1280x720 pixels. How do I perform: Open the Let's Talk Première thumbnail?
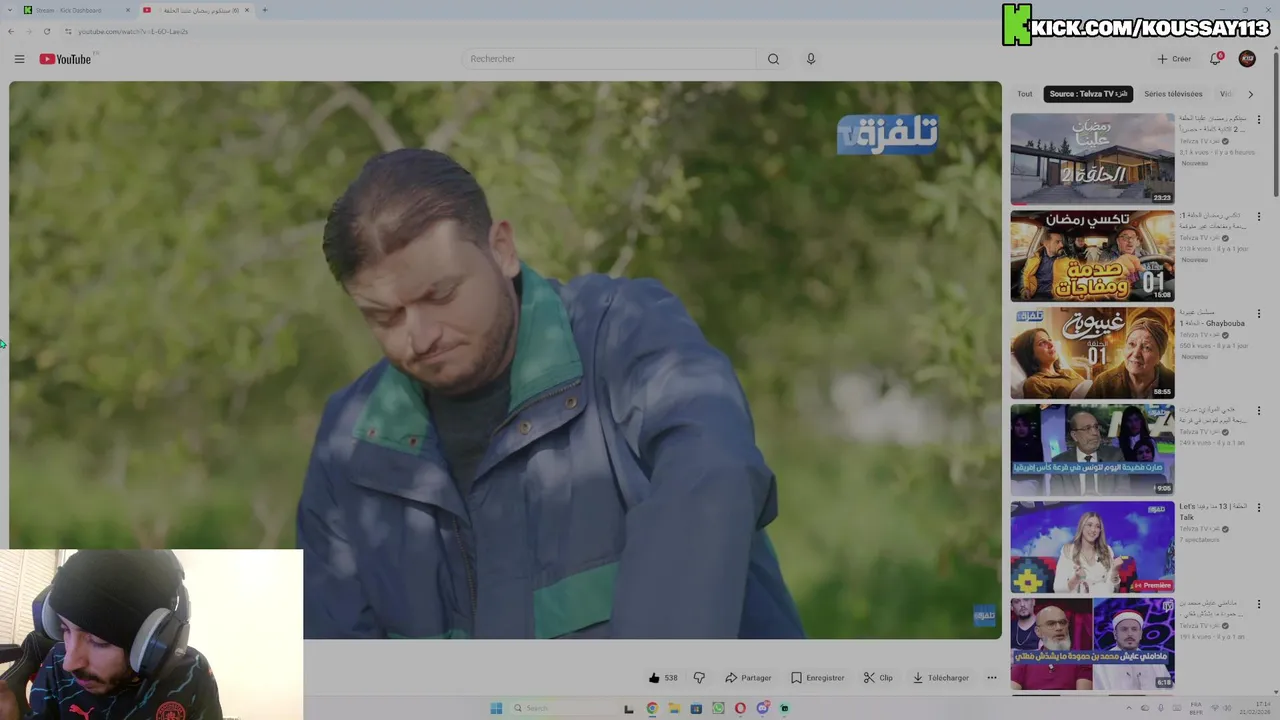coord(1092,547)
